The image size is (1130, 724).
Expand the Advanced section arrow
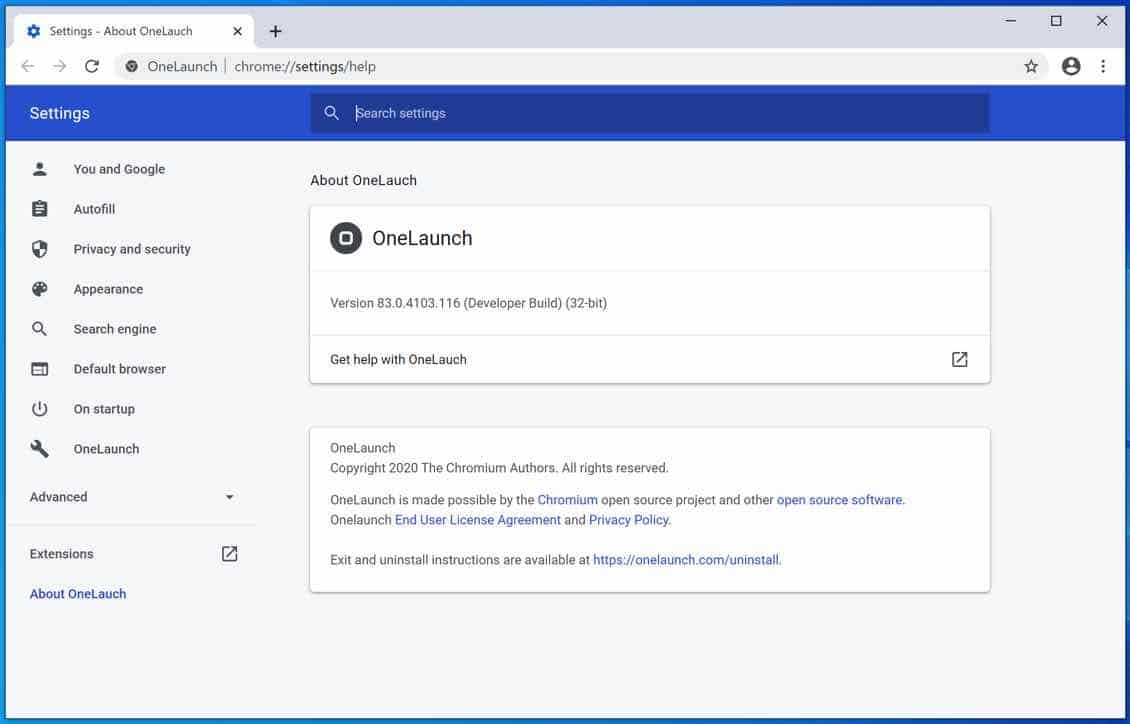pyautogui.click(x=229, y=497)
